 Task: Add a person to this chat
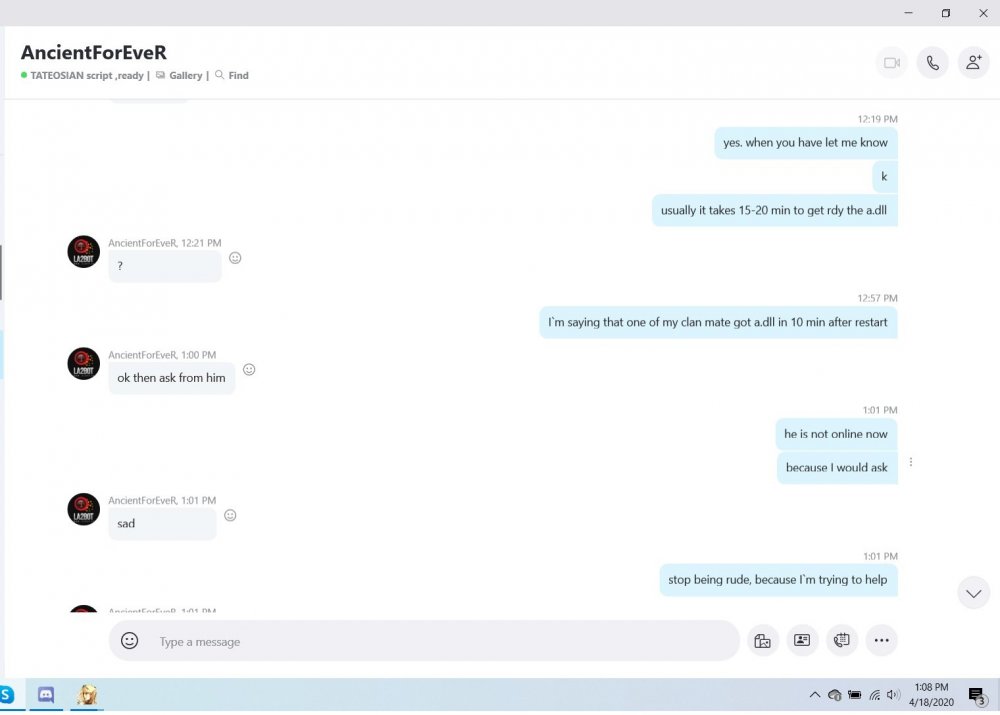pos(973,63)
